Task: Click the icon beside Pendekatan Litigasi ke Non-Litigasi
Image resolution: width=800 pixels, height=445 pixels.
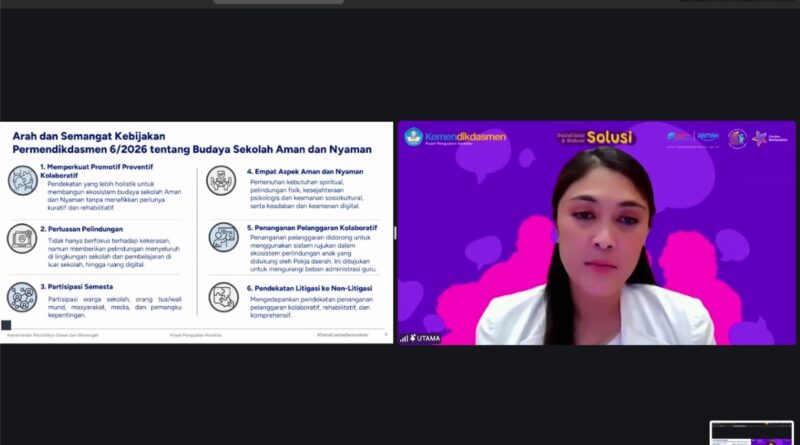Action: (x=221, y=296)
